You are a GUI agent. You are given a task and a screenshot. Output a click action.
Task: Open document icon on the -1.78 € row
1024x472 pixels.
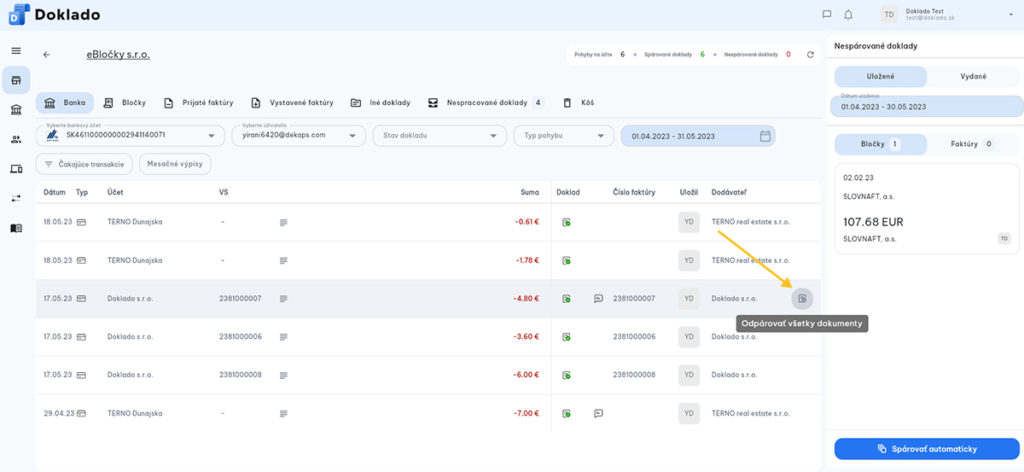[566, 260]
